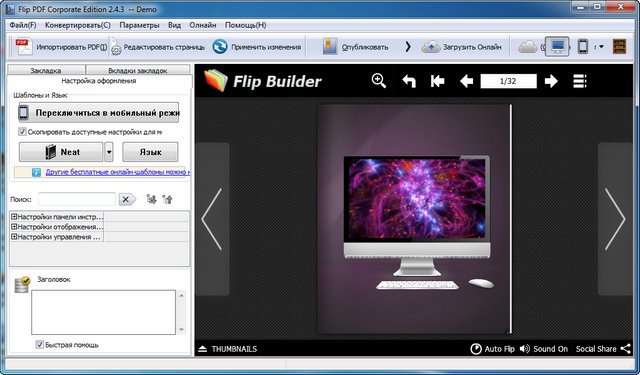The width and height of the screenshot is (640, 375).
Task: Click the expand-all tree icon beside search
Action: click(151, 199)
